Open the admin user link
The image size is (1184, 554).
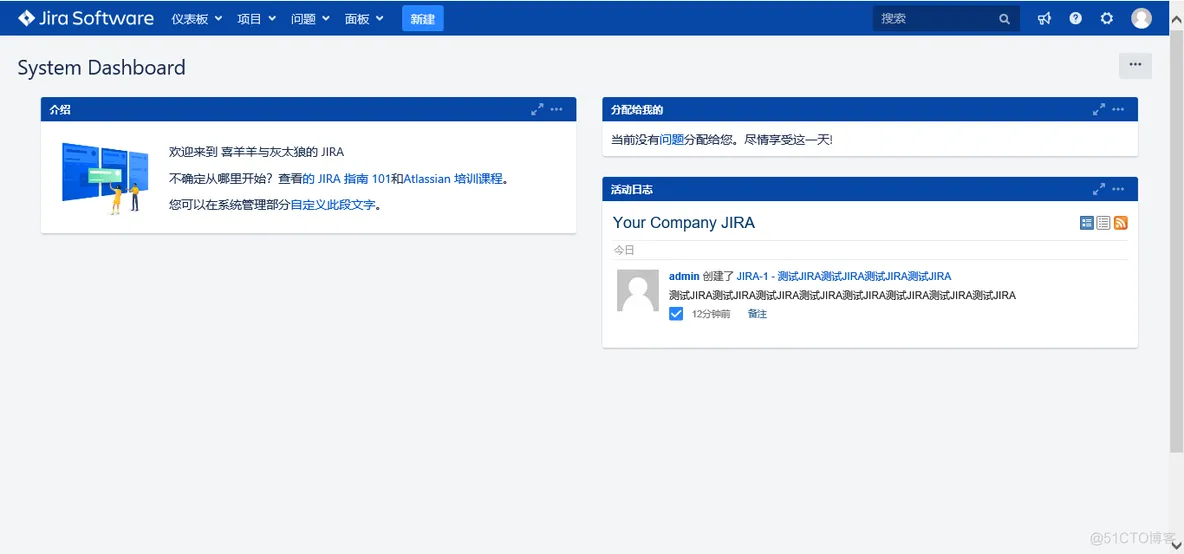(684, 276)
